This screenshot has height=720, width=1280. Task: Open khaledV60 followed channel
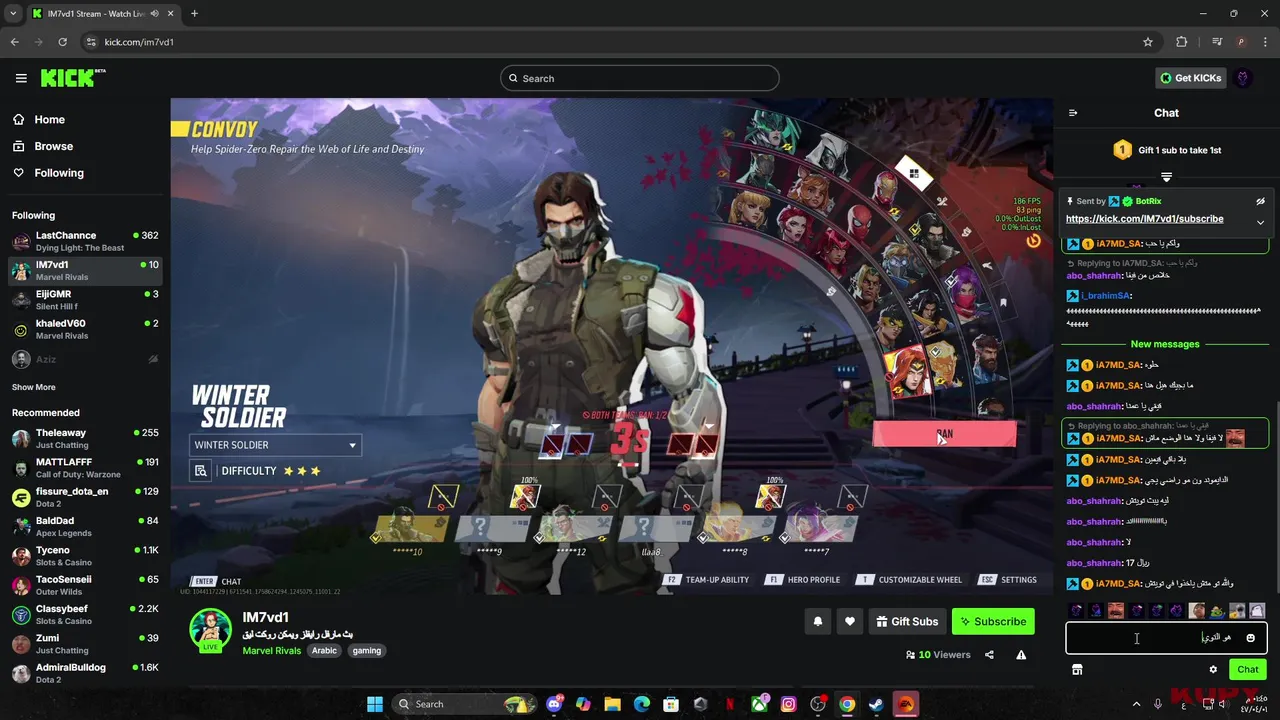point(85,329)
